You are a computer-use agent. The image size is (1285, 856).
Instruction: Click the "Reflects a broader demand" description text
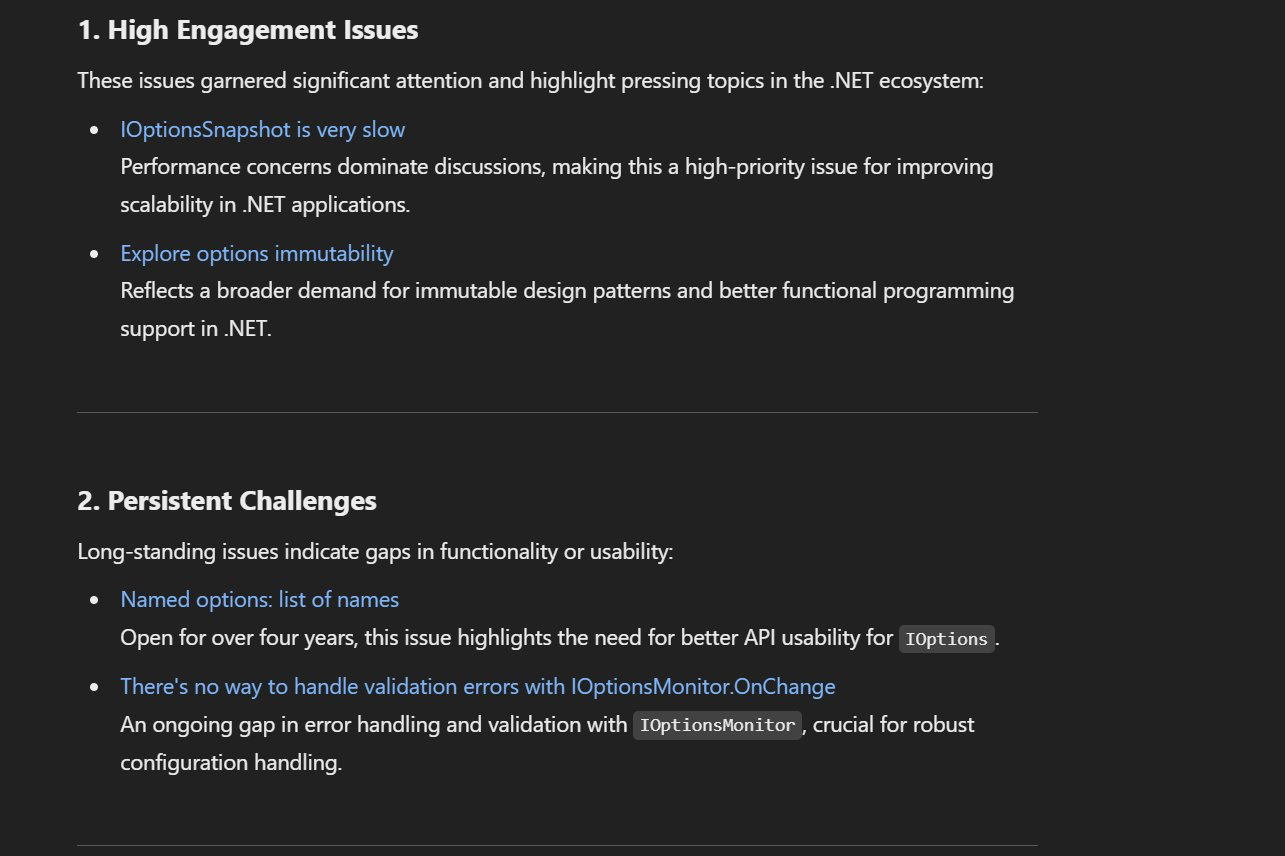click(x=566, y=291)
